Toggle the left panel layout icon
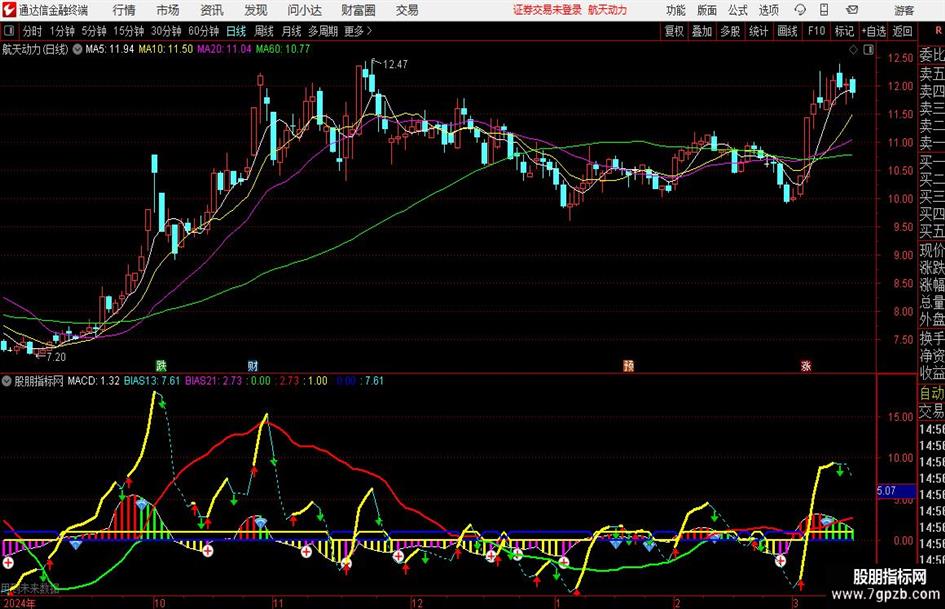This screenshot has height=609, width=945. coord(9,31)
